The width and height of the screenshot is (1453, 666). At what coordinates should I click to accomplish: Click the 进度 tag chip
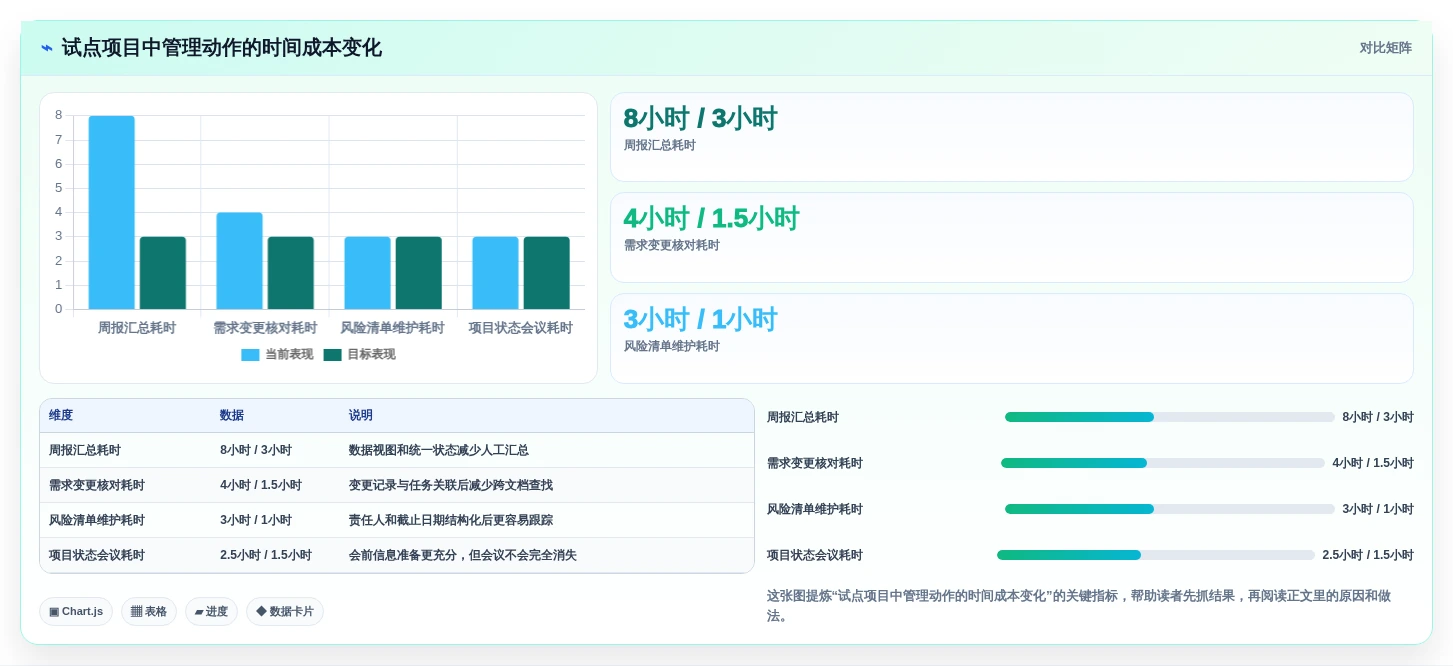(x=211, y=611)
